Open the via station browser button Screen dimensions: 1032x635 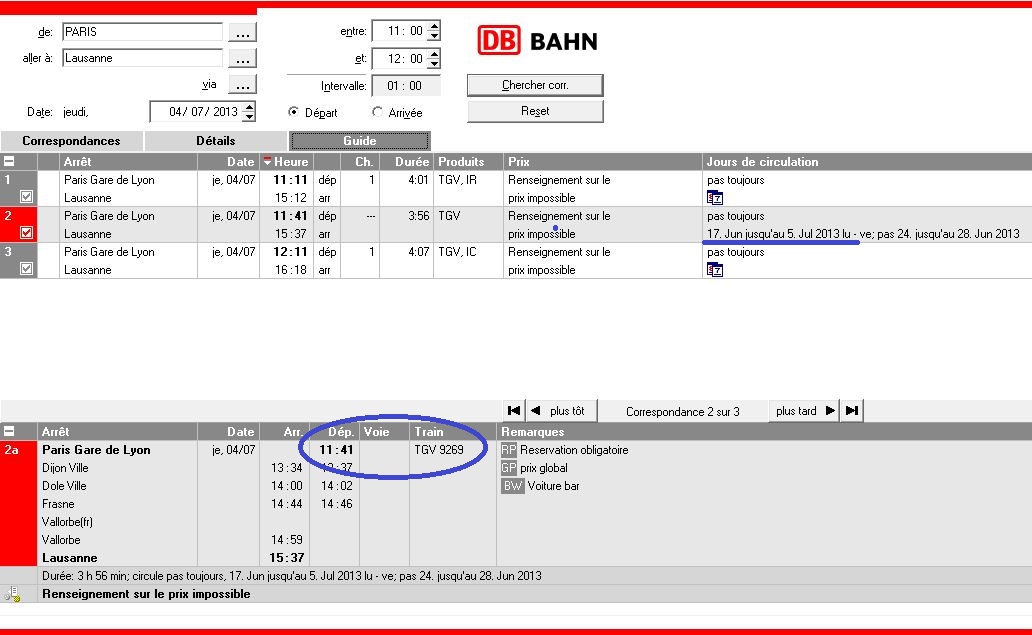pyautogui.click(x=242, y=85)
